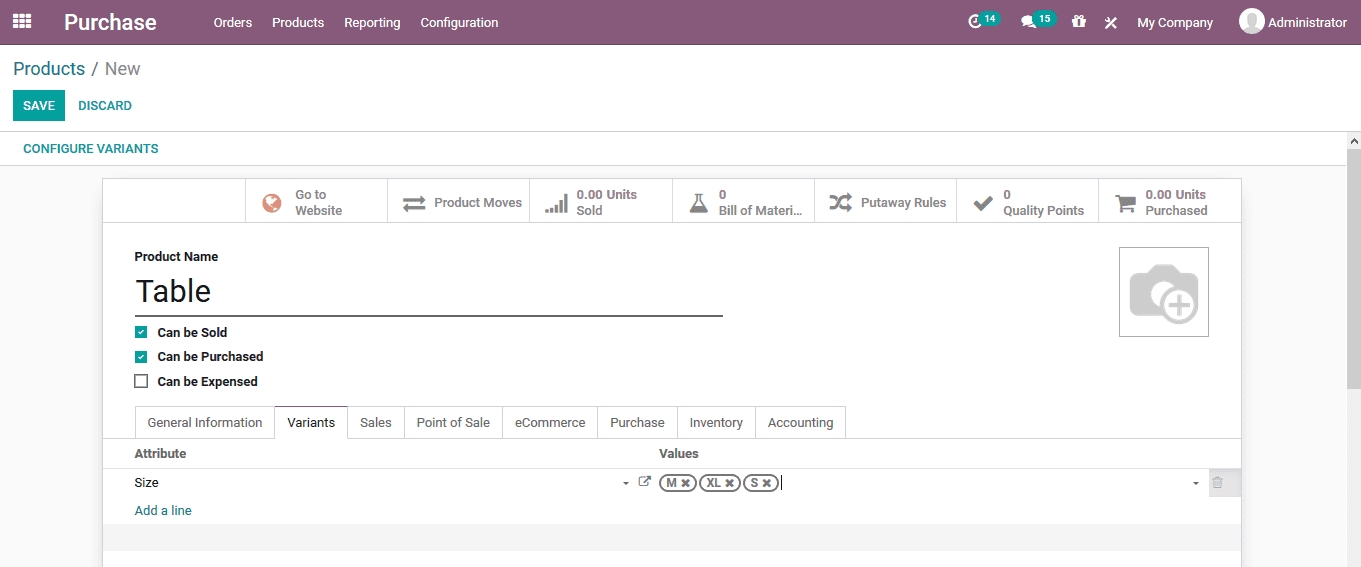Viewport: 1361px width, 567px height.
Task: Click the product image upload placeholder
Action: (x=1163, y=292)
